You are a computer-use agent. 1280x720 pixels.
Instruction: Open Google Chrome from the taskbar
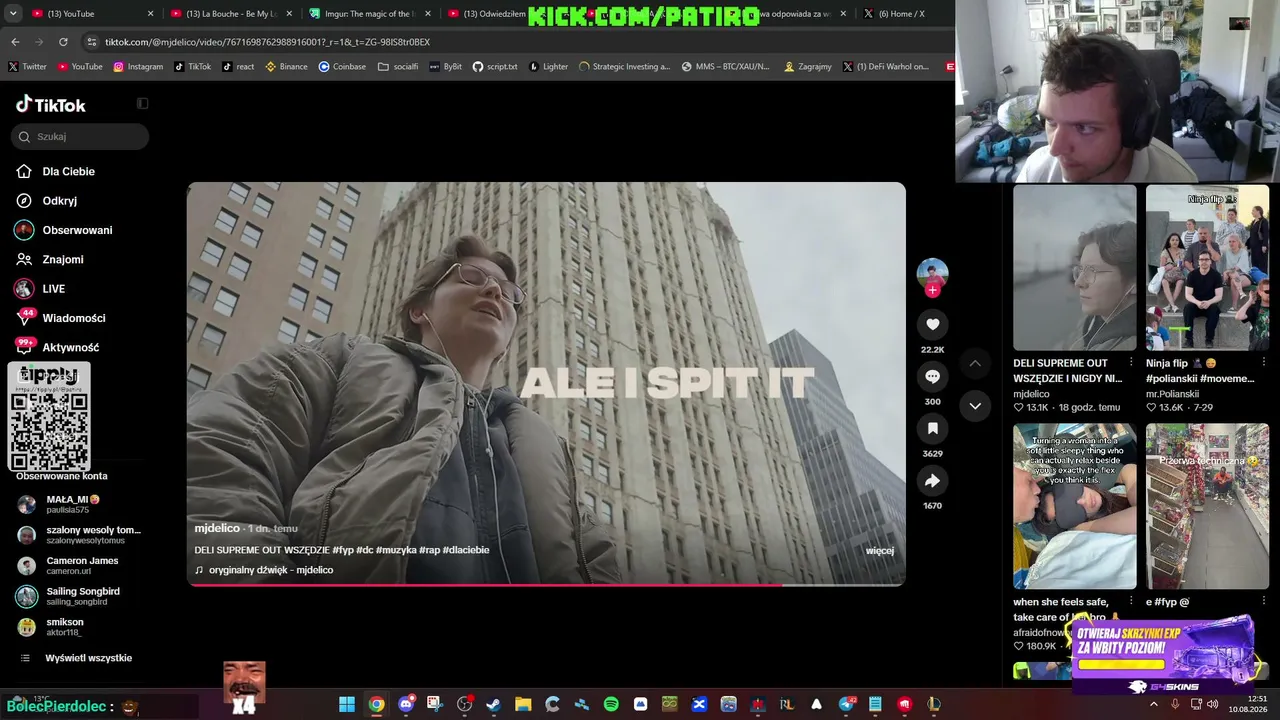click(376, 704)
